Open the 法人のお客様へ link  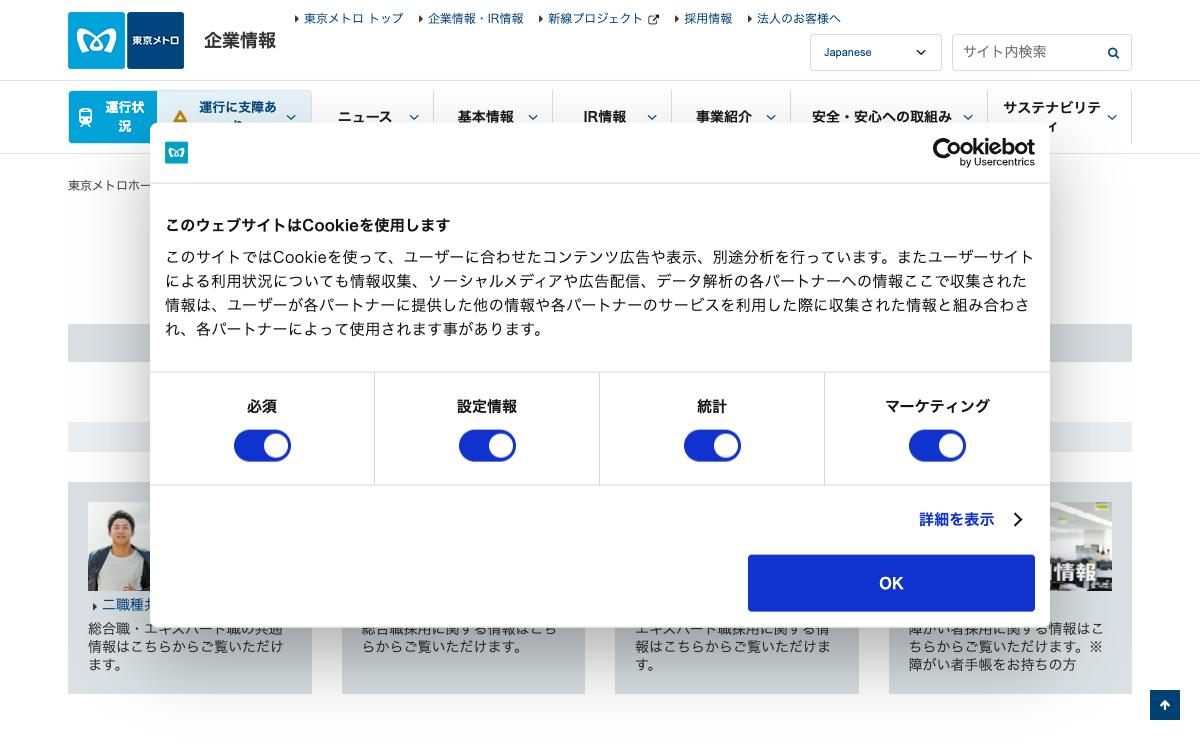point(798,19)
